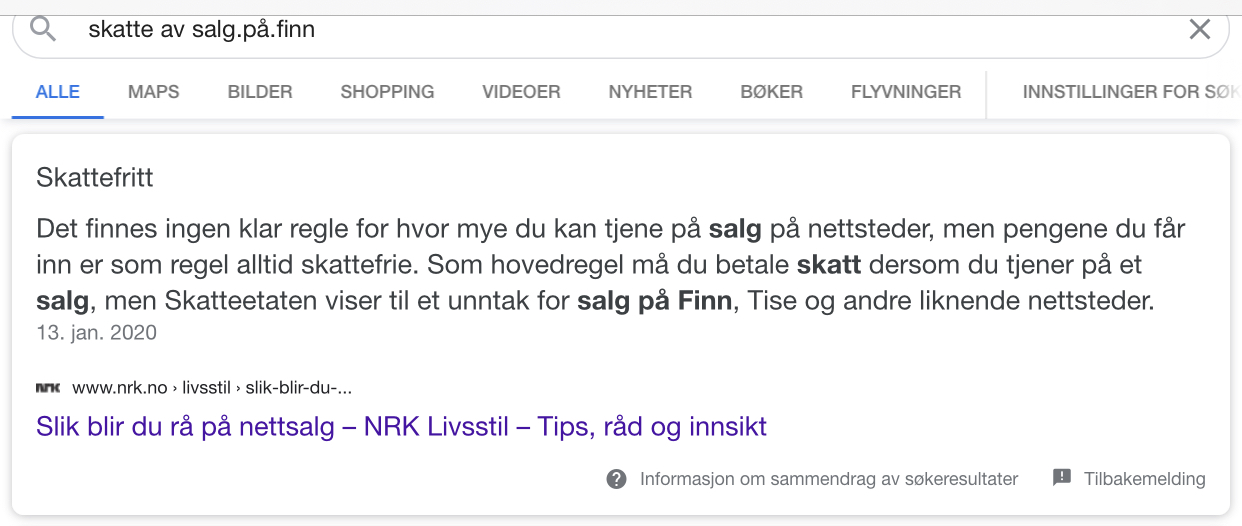Select the VIDEOER tab
Image resolution: width=1242 pixels, height=526 pixels.
pos(521,92)
